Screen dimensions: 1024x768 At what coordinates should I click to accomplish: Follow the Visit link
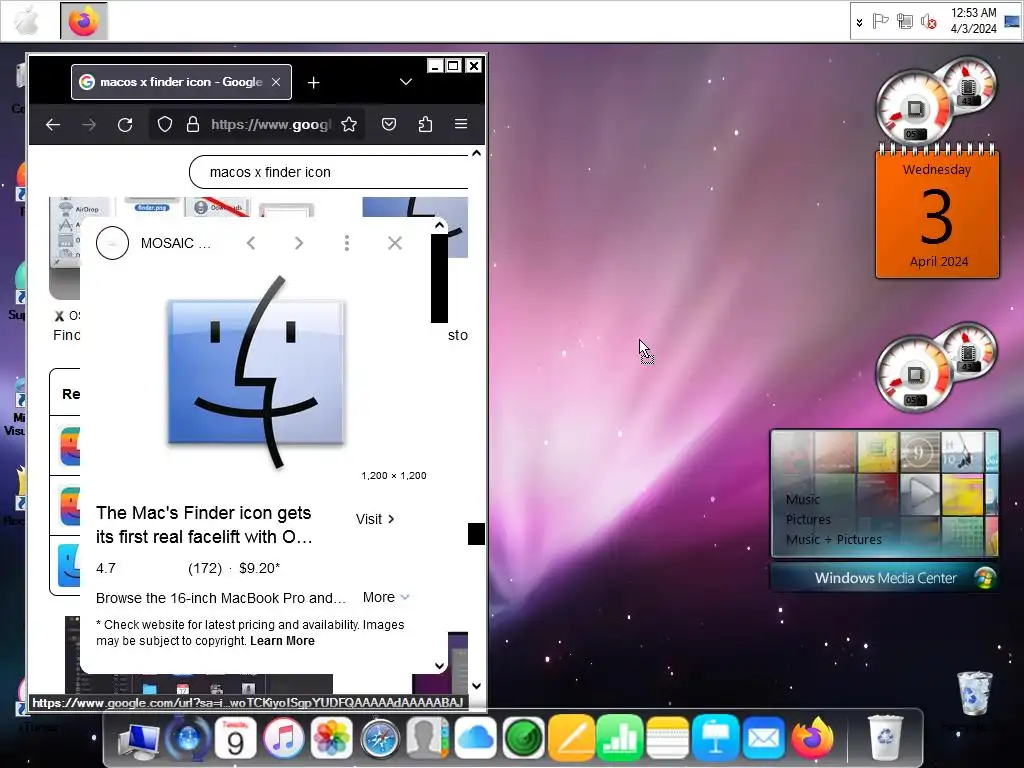375,519
